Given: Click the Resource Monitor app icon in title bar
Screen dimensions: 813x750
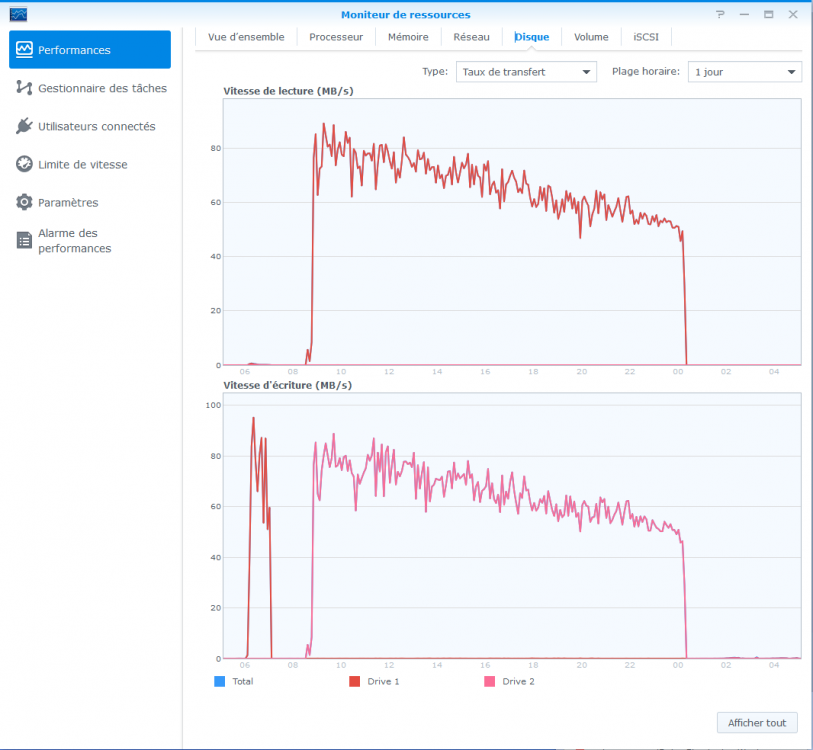Looking at the screenshot, I should click(x=18, y=15).
